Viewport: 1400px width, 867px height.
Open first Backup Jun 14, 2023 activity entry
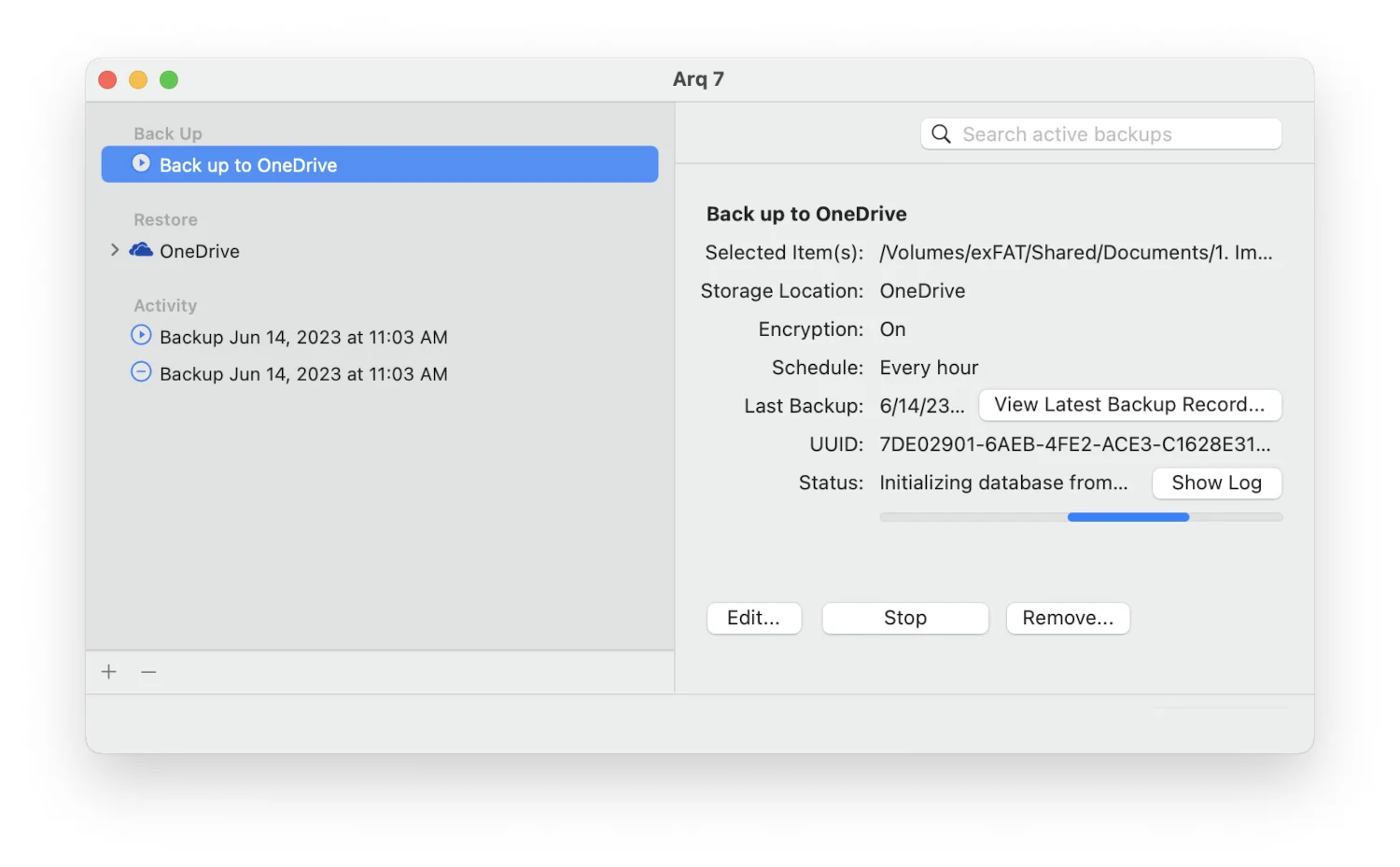pos(303,337)
